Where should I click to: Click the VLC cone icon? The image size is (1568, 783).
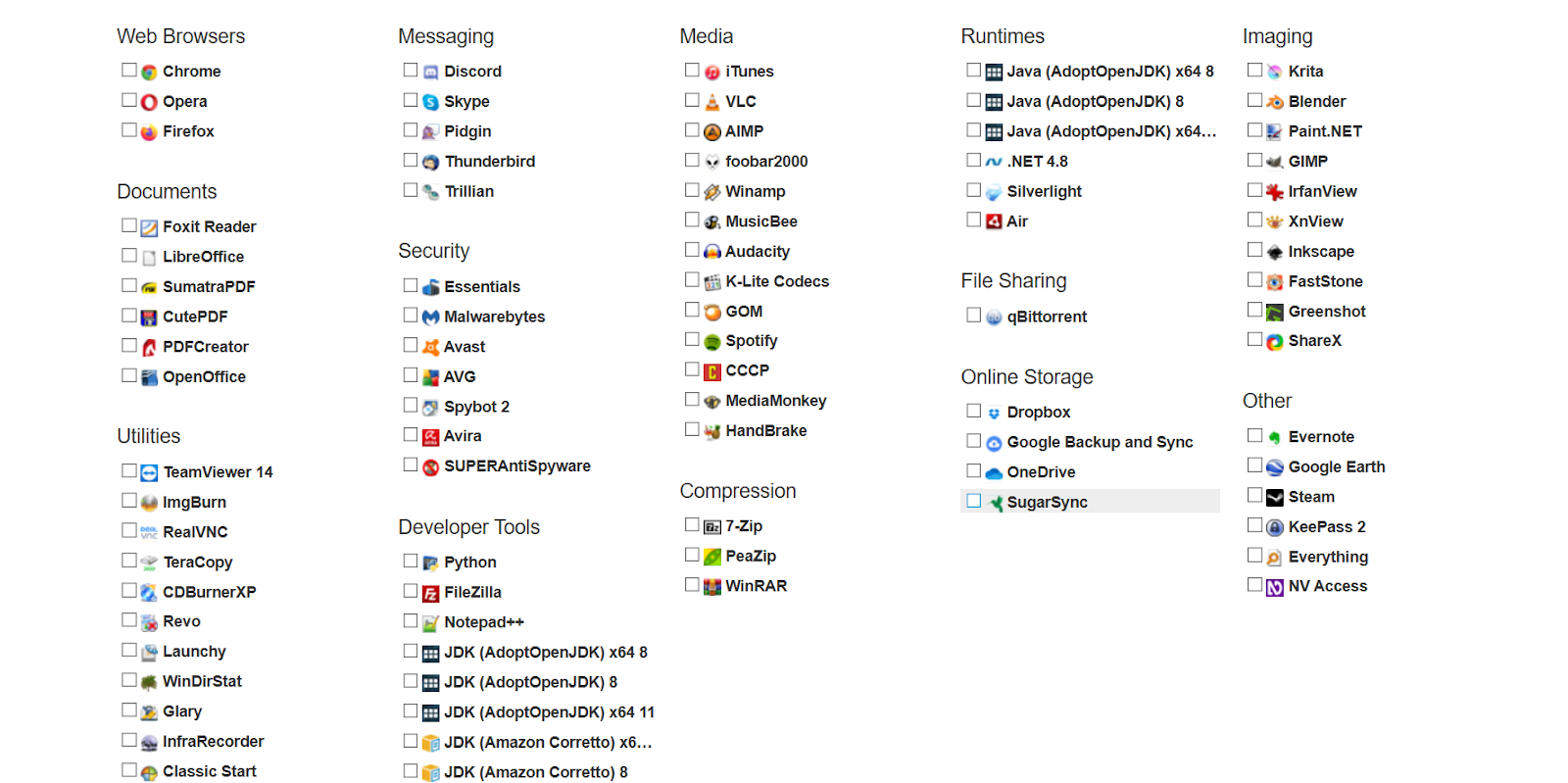coord(712,102)
